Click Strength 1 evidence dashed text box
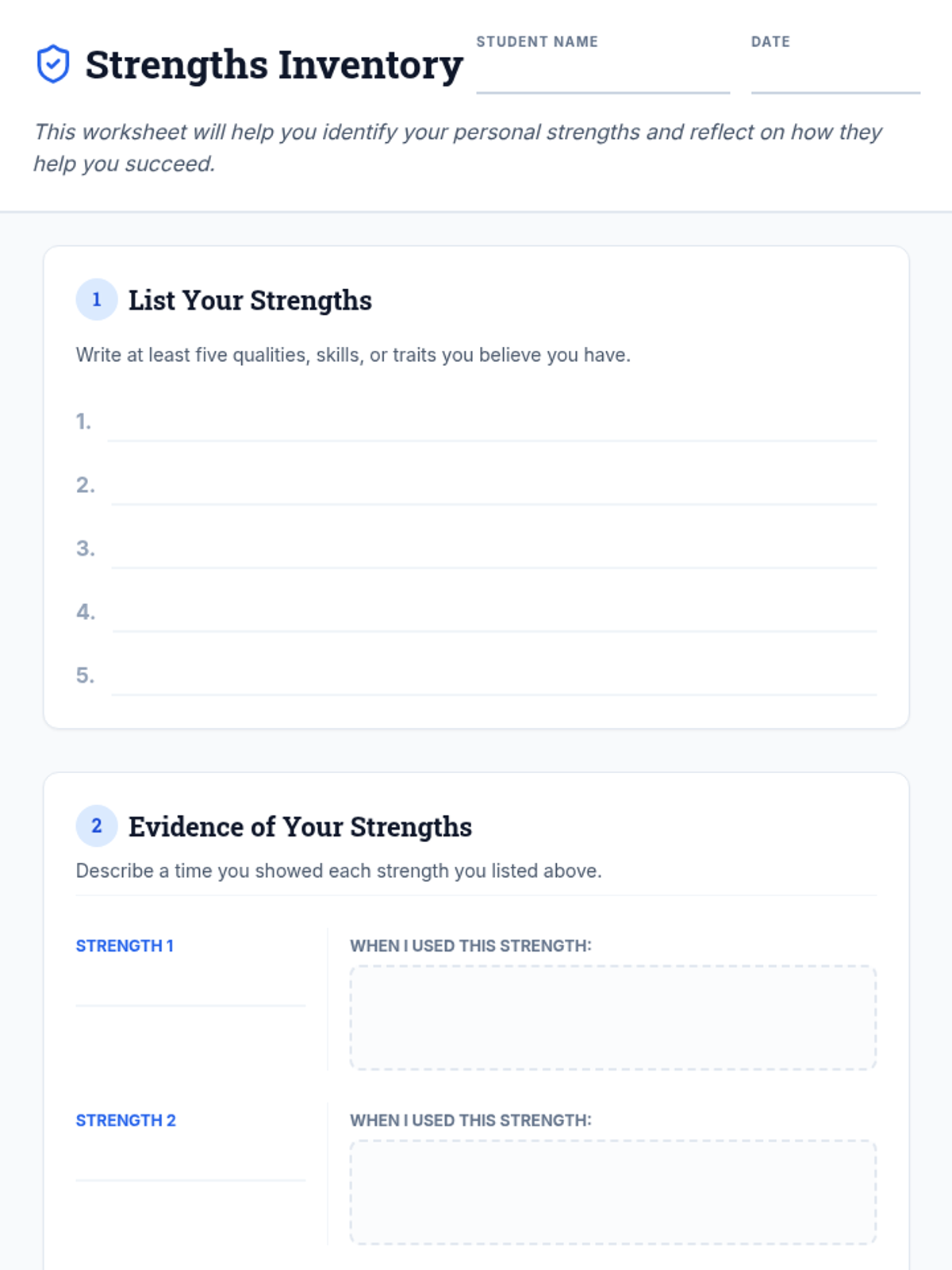This screenshot has width=952, height=1270. (x=612, y=1018)
